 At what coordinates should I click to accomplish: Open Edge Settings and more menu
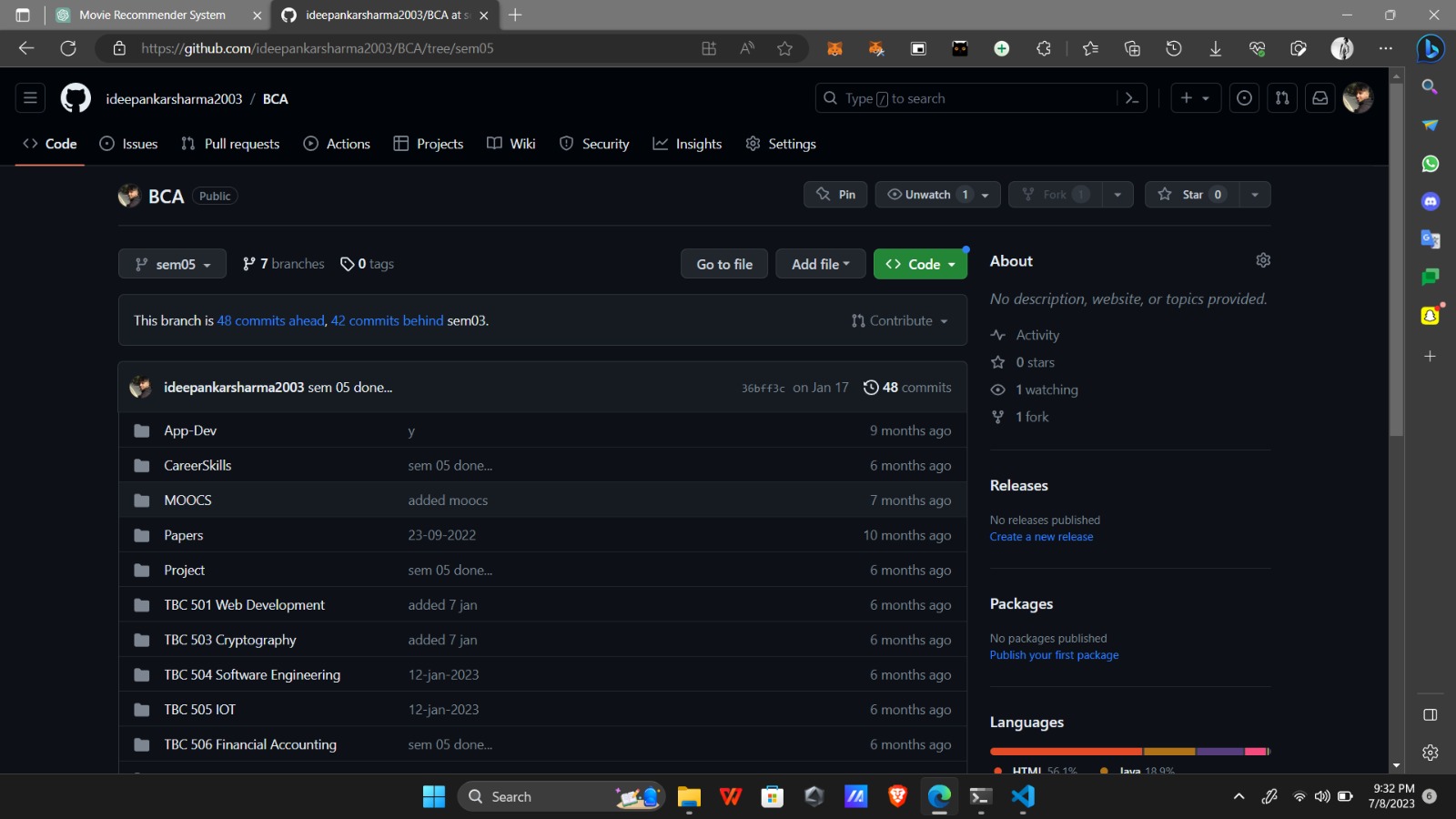click(x=1386, y=48)
